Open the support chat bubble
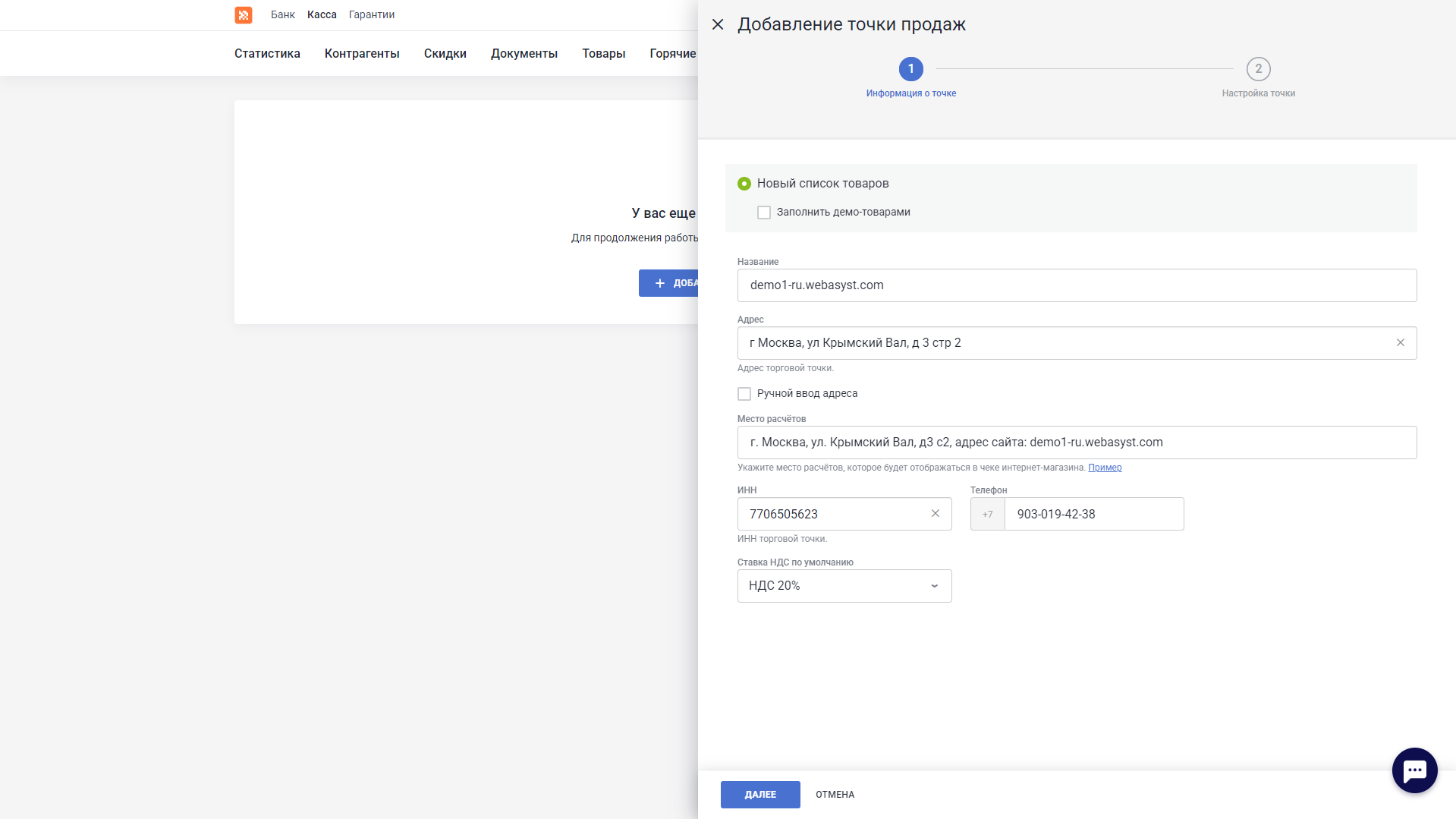The height and width of the screenshot is (819, 1456). [x=1414, y=770]
